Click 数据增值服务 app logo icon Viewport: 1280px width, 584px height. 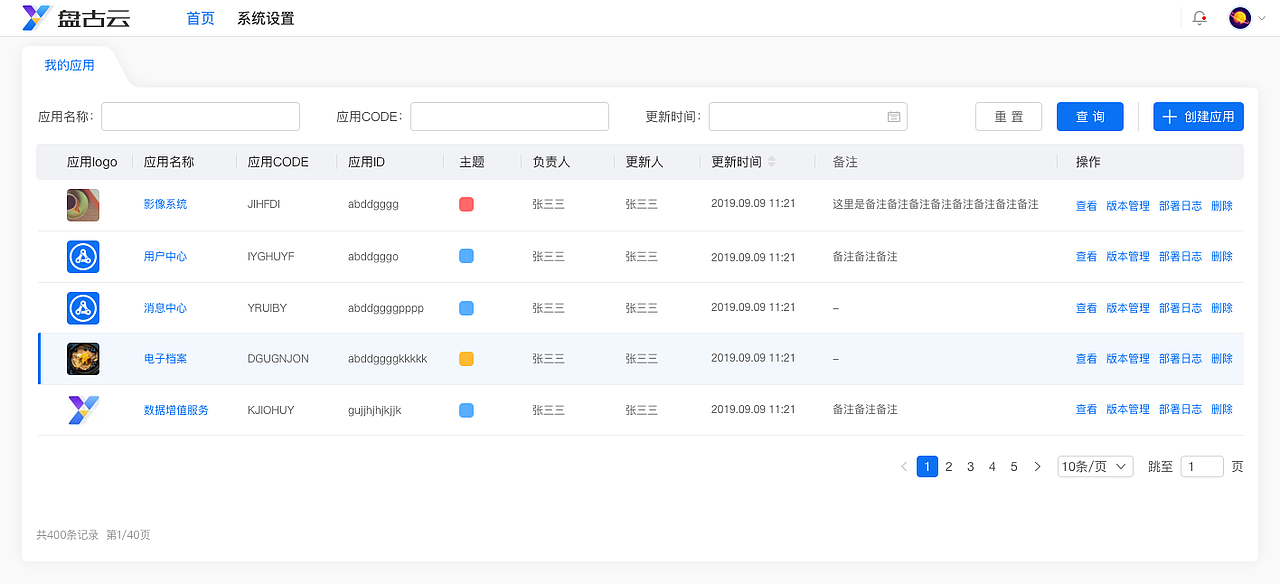pyautogui.click(x=83, y=410)
